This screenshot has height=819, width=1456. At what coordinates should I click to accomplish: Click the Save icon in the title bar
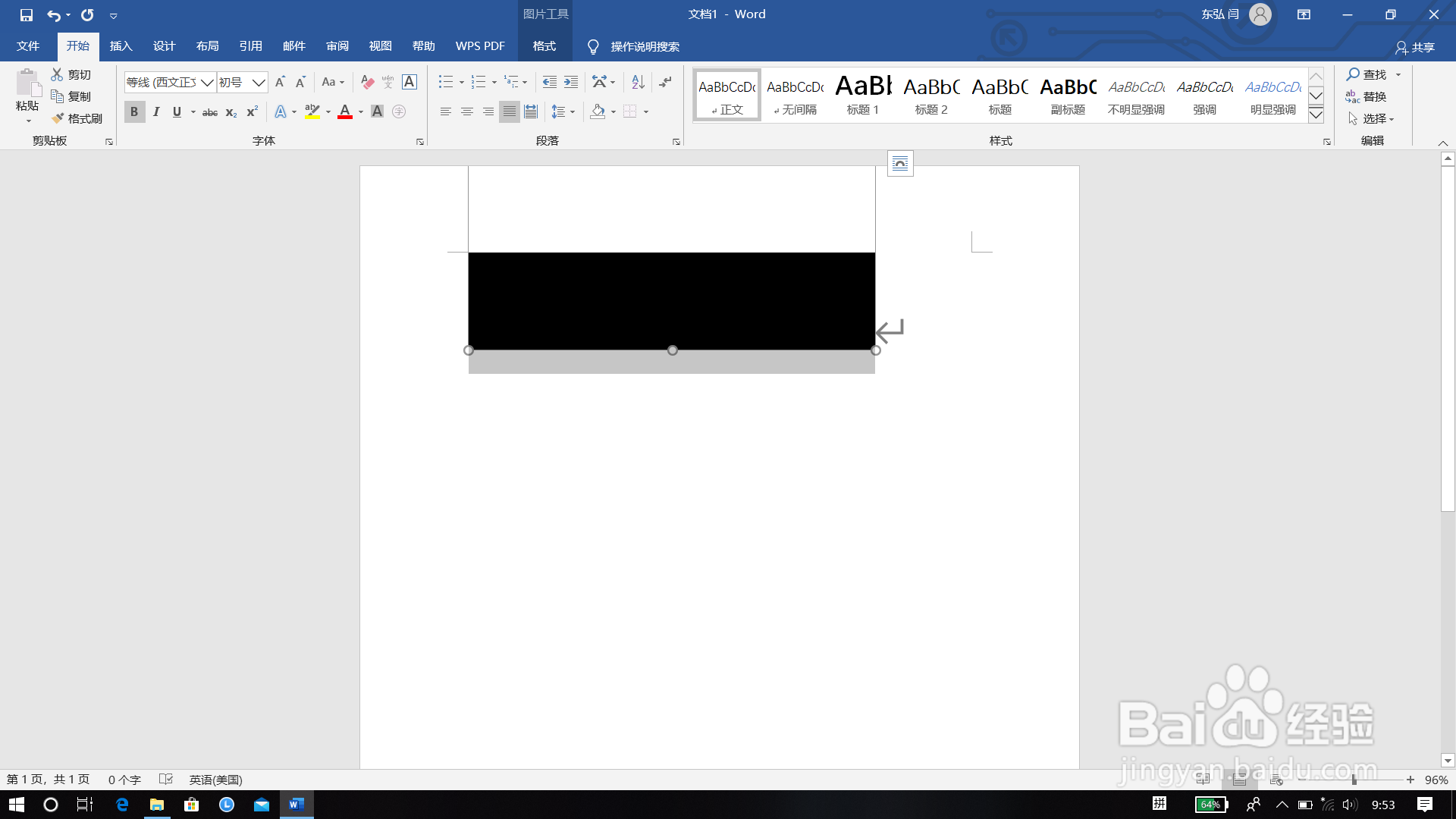pyautogui.click(x=27, y=14)
